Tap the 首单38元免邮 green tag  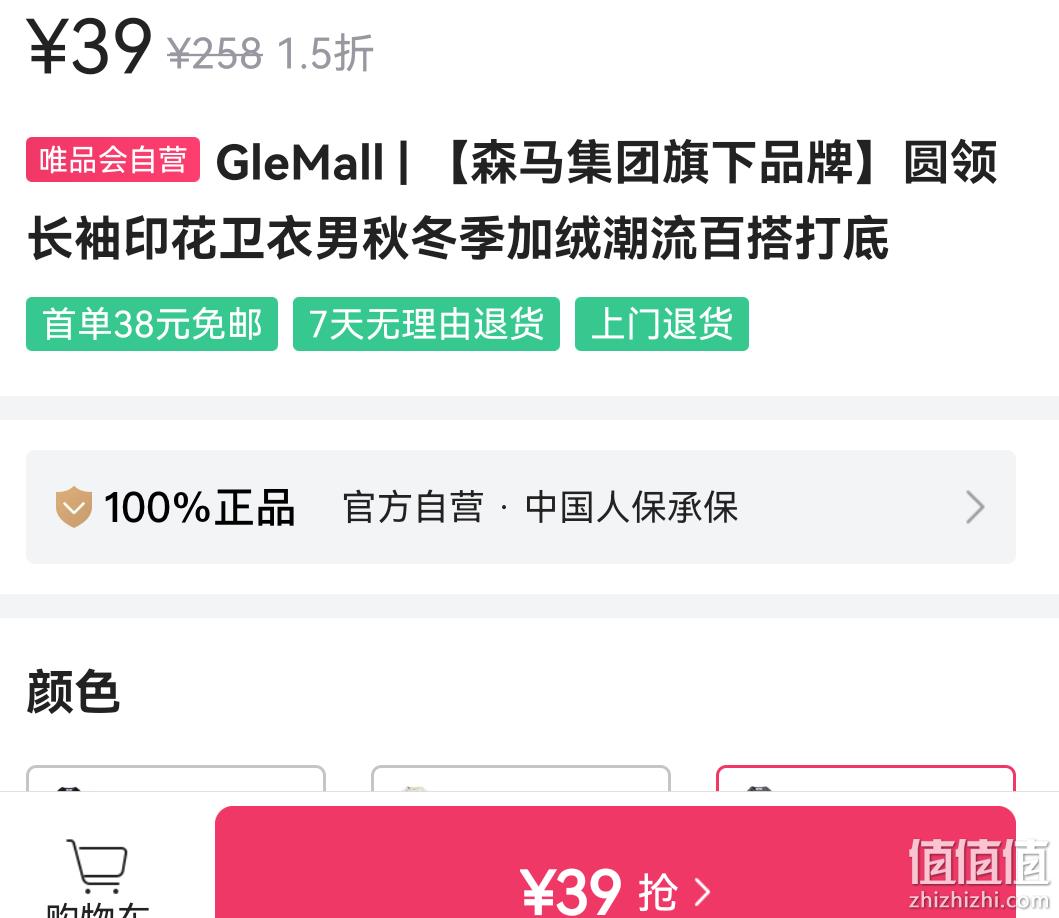(x=152, y=324)
